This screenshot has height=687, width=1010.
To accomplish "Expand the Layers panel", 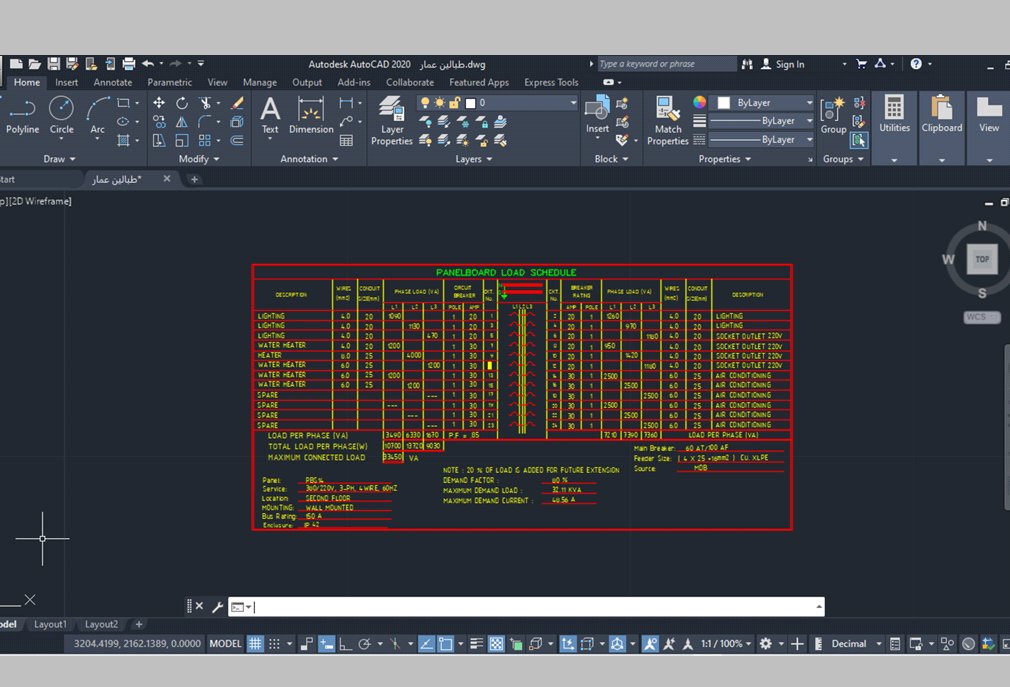I will (x=474, y=159).
